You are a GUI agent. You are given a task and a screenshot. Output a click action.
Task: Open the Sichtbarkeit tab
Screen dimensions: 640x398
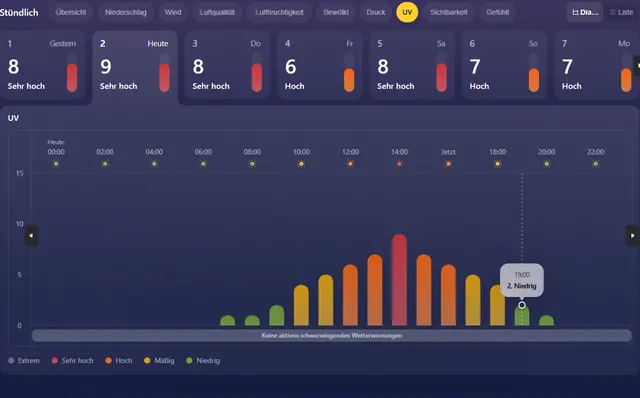tap(449, 12)
